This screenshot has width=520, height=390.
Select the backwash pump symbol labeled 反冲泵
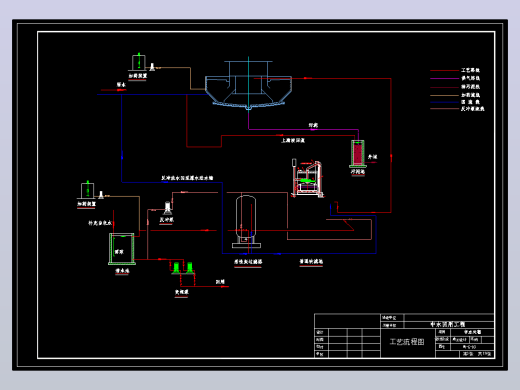click(168, 208)
